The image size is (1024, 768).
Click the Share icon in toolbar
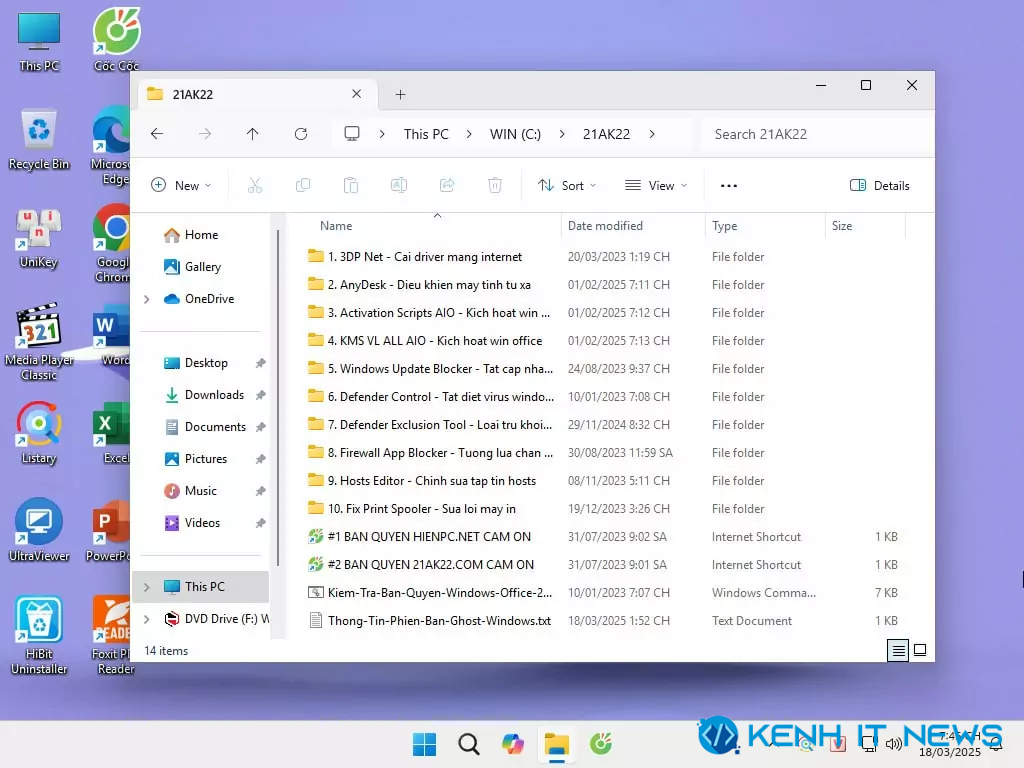click(447, 185)
